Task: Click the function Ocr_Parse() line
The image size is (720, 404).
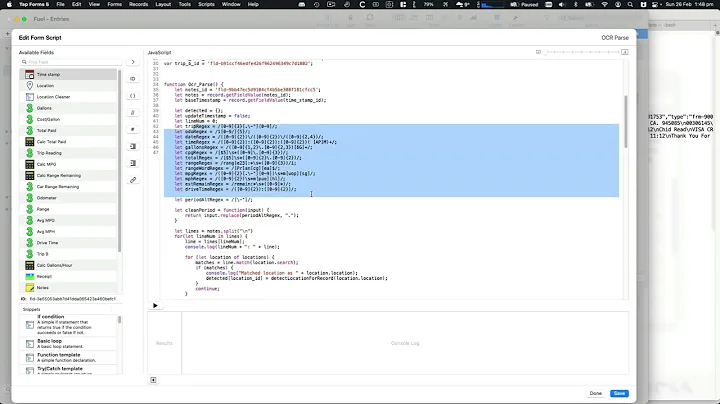Action: coord(194,84)
